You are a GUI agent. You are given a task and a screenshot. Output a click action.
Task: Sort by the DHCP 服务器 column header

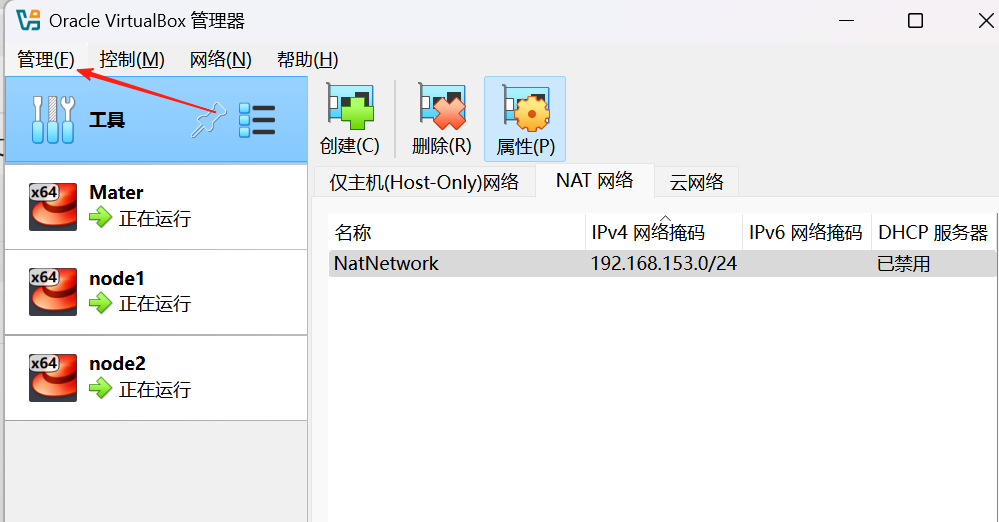click(x=933, y=233)
